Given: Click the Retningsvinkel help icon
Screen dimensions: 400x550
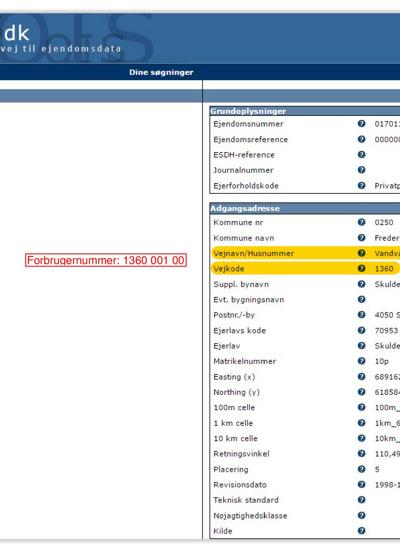Looking at the screenshot, I should (361, 454).
